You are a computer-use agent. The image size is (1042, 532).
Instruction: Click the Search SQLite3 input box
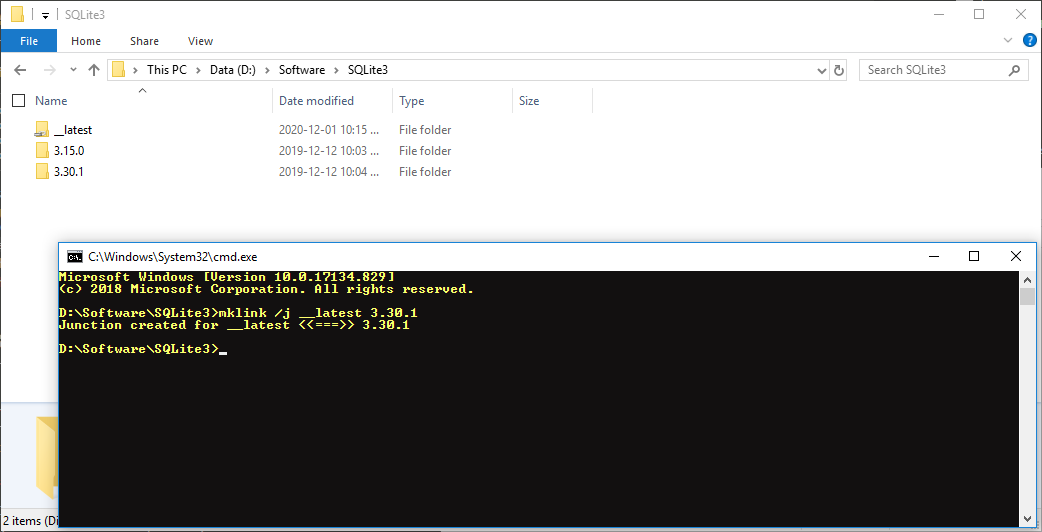click(x=943, y=70)
